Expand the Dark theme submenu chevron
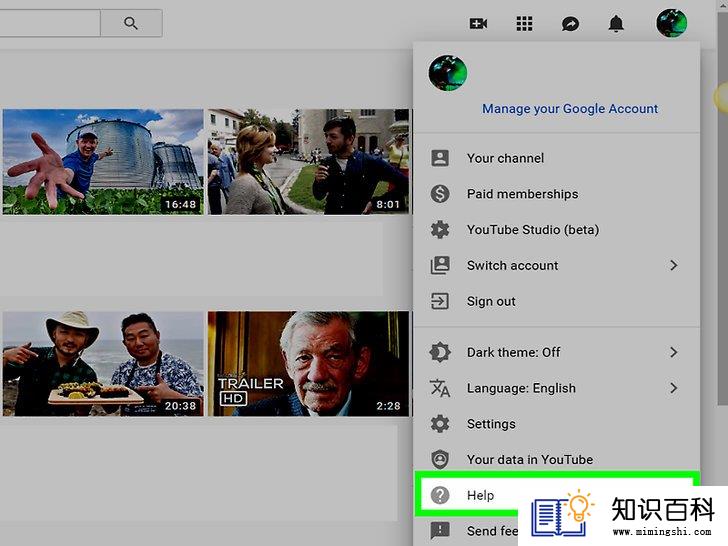 tap(674, 352)
